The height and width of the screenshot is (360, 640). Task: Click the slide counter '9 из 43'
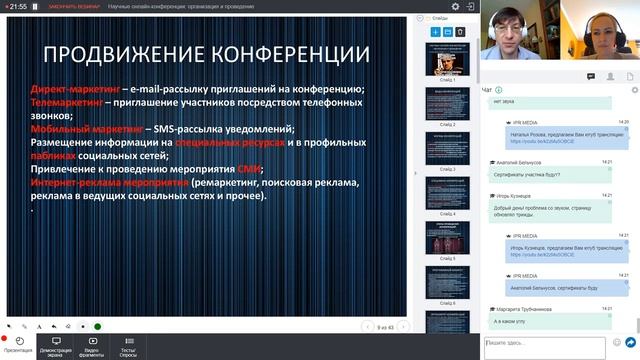pyautogui.click(x=385, y=327)
